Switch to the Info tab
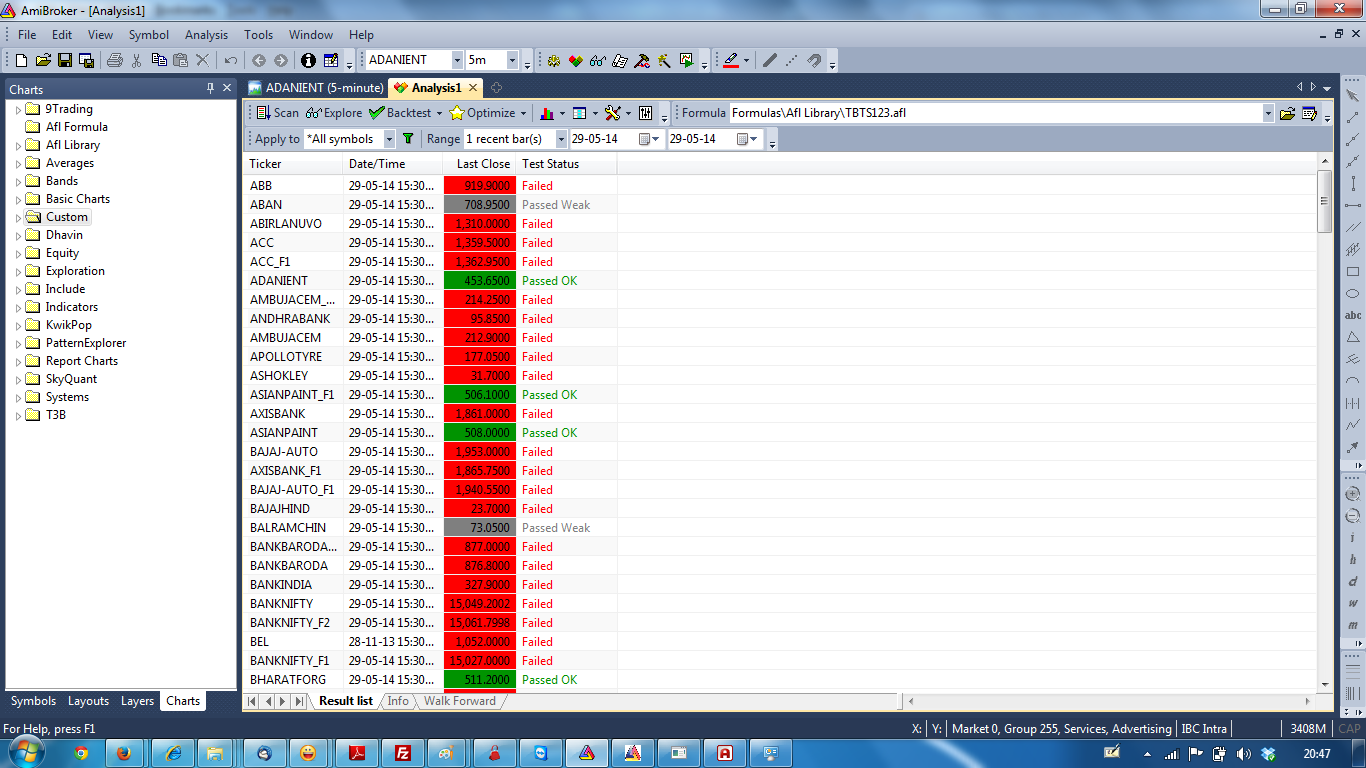Screen dimensions: 1366x768 pyautogui.click(x=398, y=701)
